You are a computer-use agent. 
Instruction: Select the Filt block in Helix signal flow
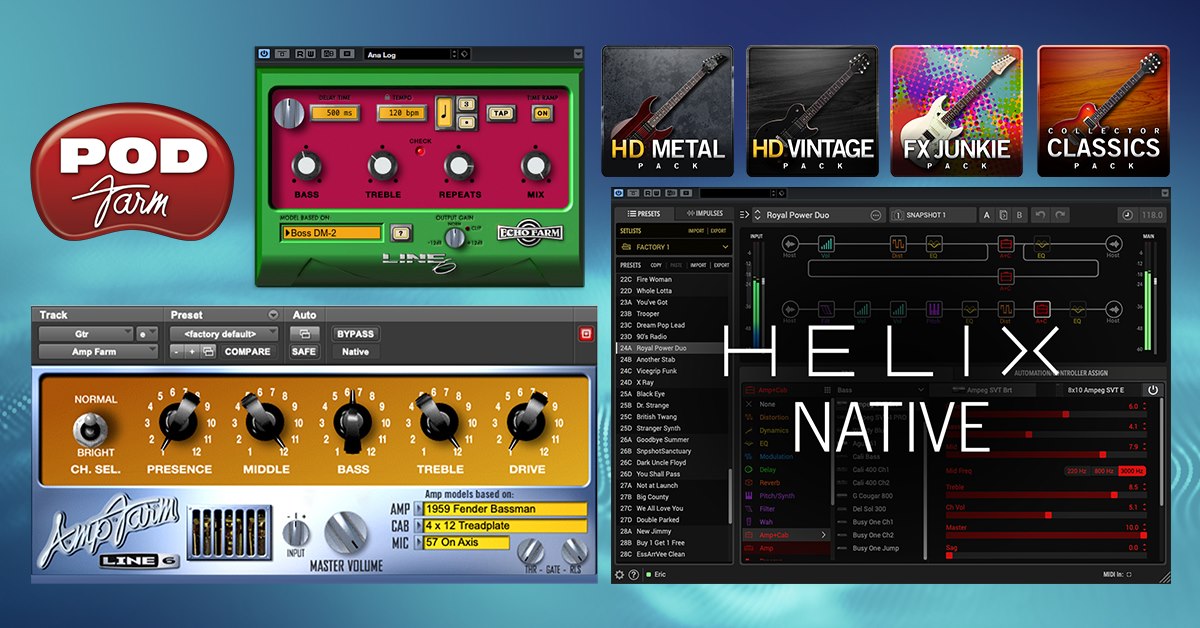click(826, 309)
